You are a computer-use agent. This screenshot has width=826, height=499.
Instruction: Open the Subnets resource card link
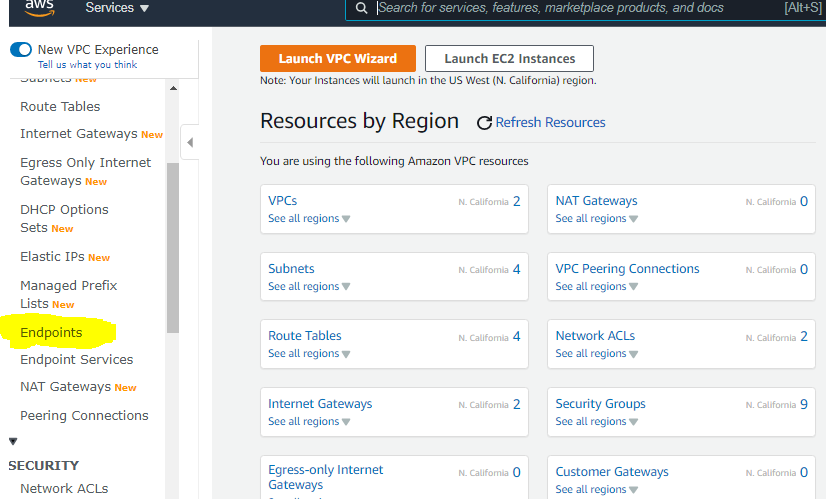(291, 269)
